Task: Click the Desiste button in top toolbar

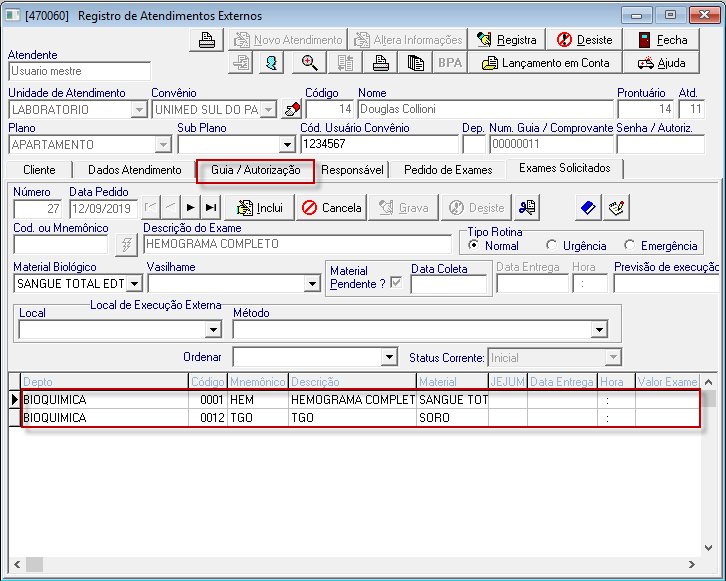Action: coord(584,40)
